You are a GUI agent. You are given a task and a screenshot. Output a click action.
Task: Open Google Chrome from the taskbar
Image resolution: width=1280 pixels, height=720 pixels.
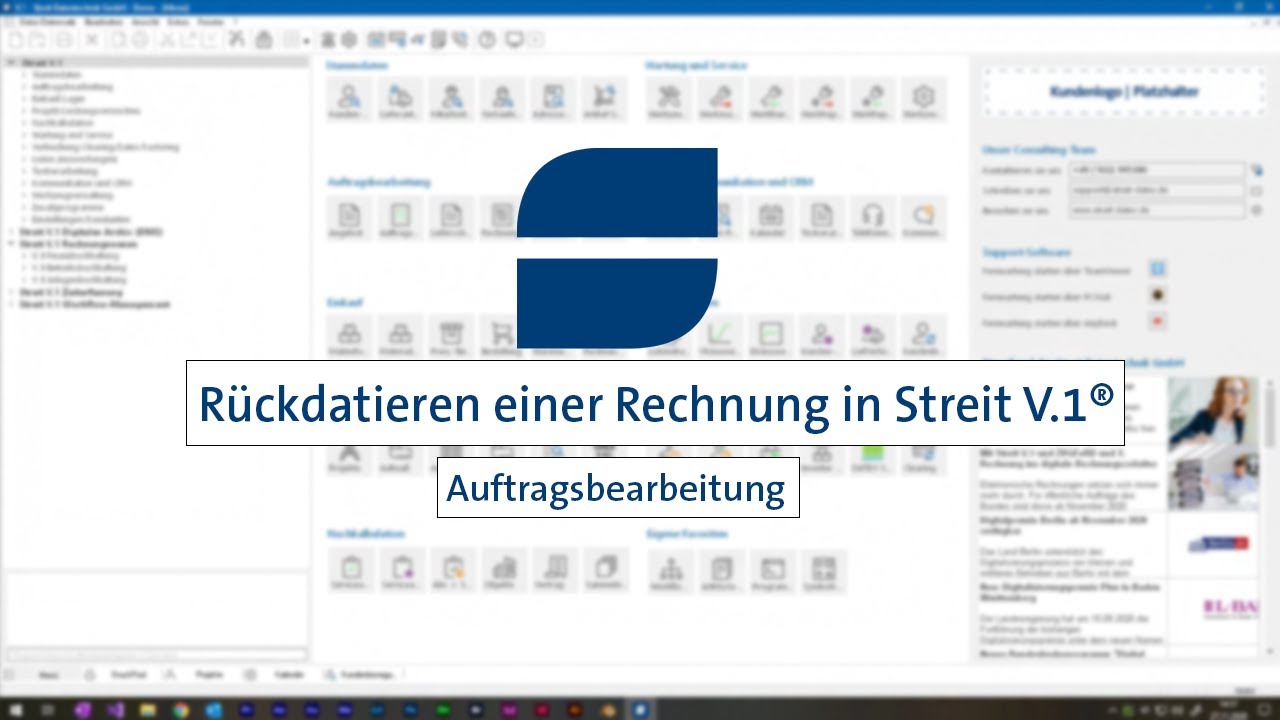tap(180, 710)
